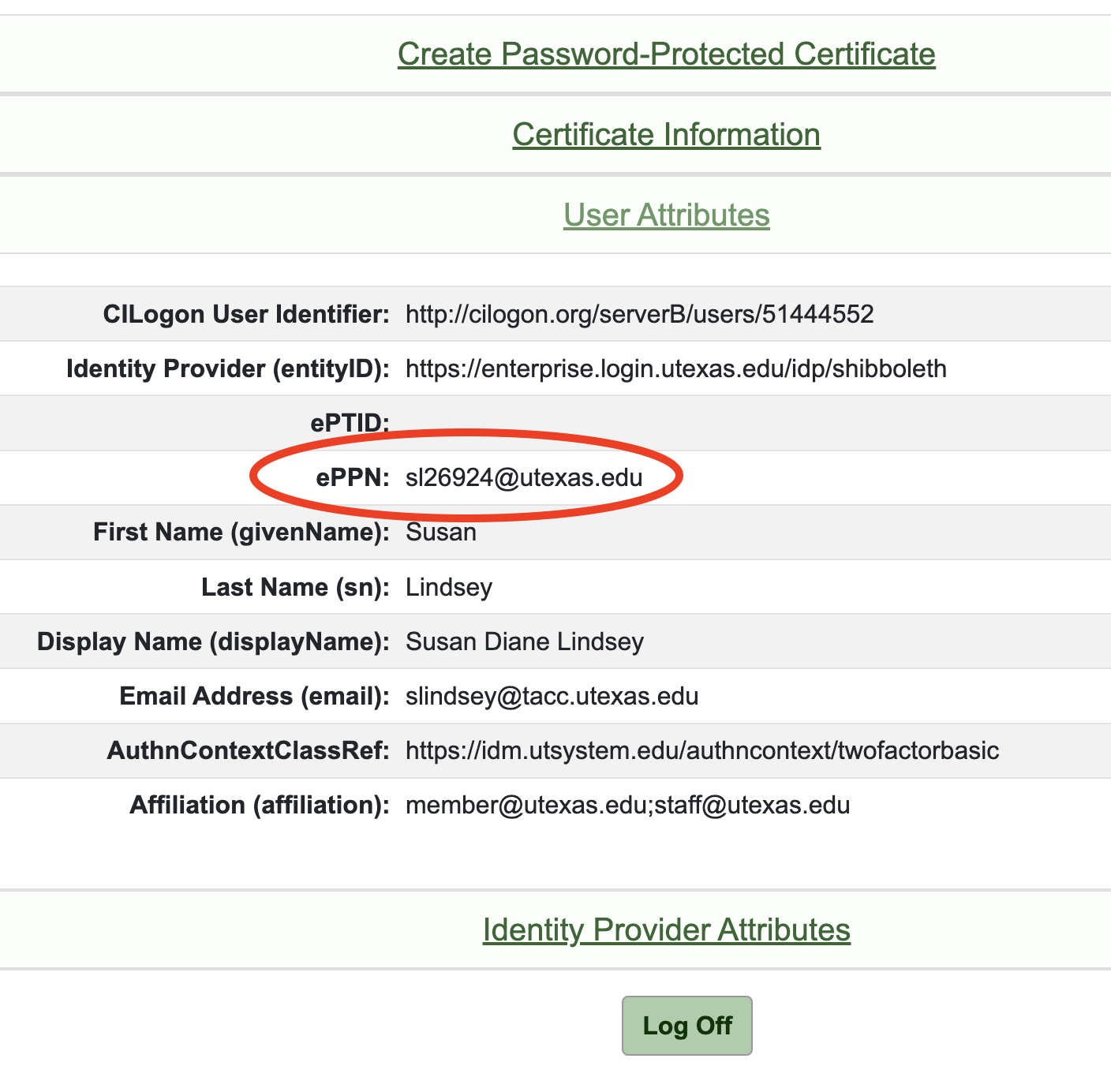This screenshot has width=1111, height=1092.
Task: Select the ePPN value sl26924@utexas.edu
Action: (524, 478)
